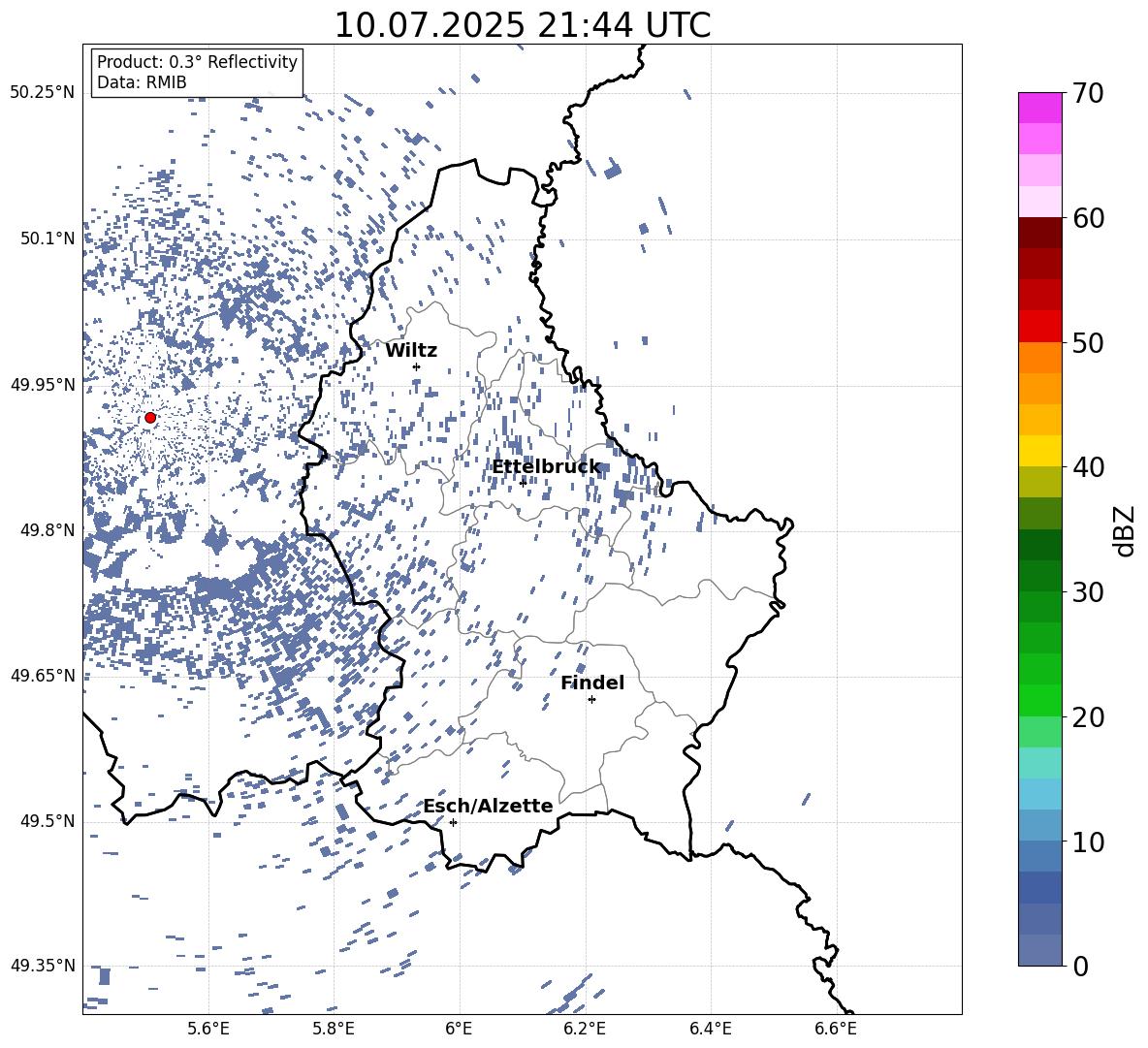Click the dark red colorbar segment just below the 60 tick
Image resolution: width=1148 pixels, height=1048 pixels.
[x=1039, y=234]
